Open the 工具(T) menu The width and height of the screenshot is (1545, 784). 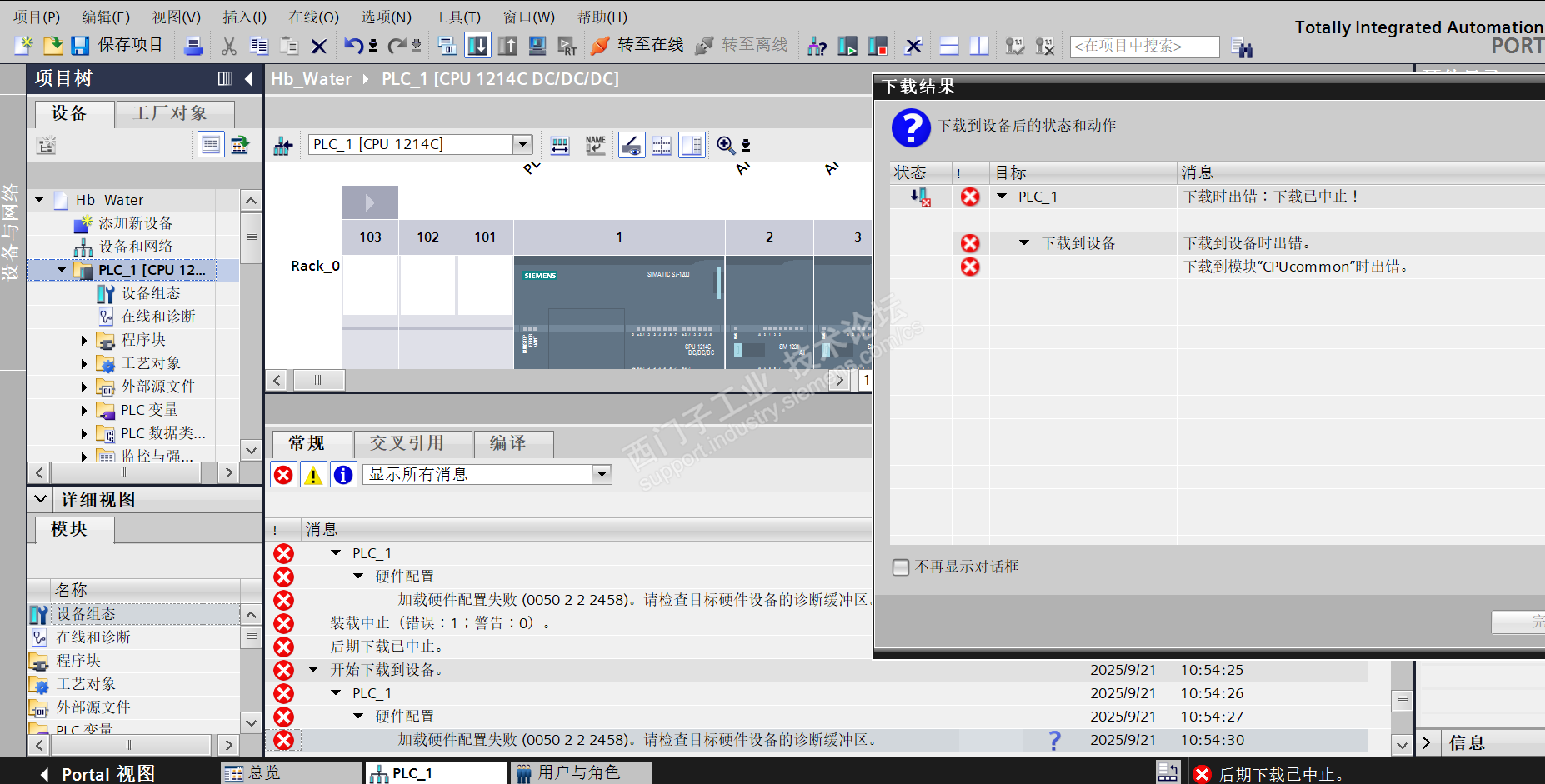click(457, 17)
